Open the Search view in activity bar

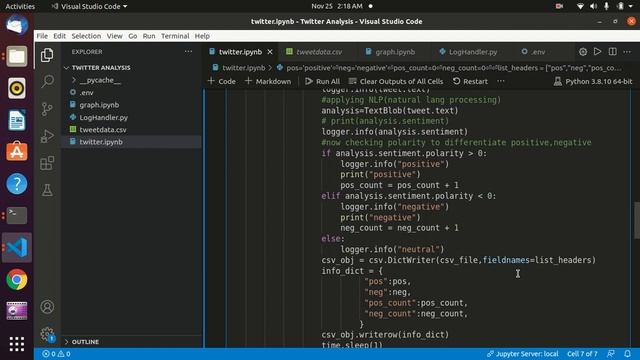coord(47,82)
